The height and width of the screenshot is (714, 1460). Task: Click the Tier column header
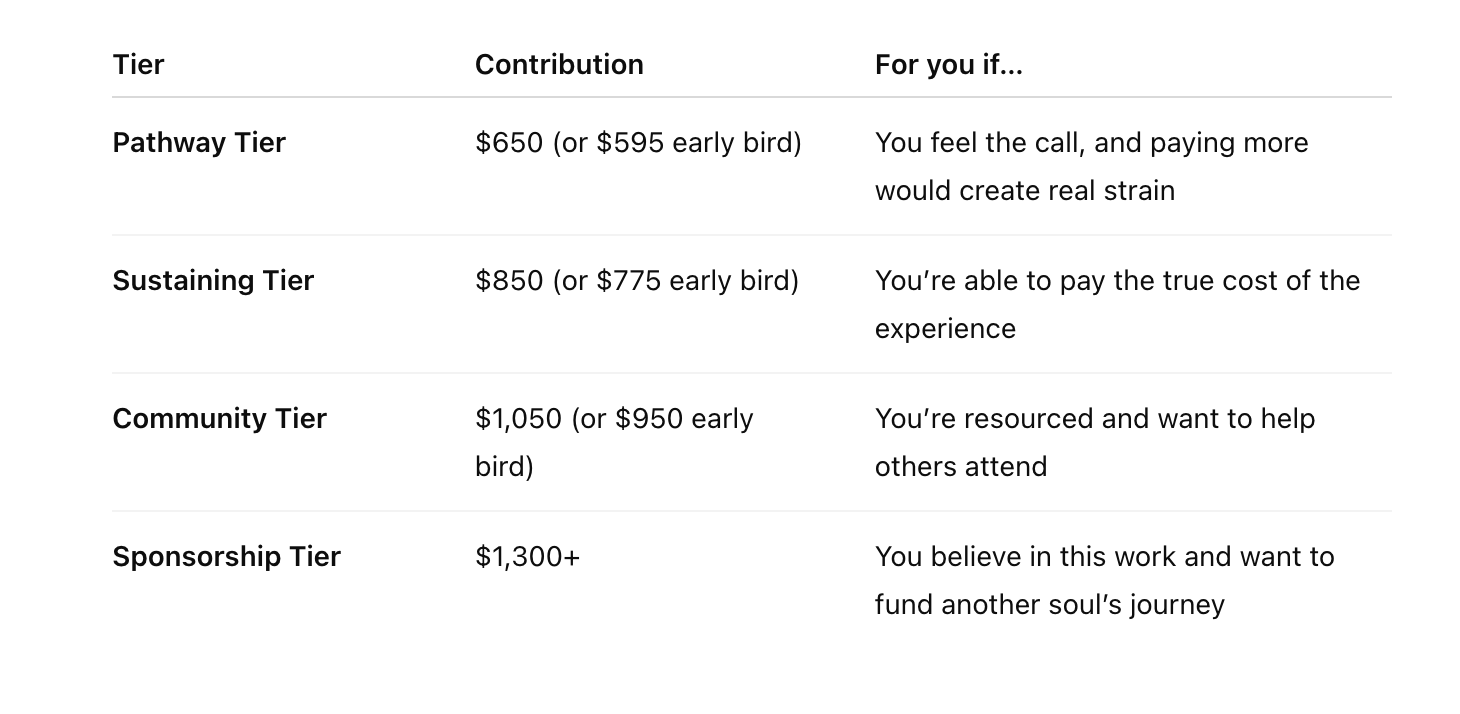[x=138, y=65]
